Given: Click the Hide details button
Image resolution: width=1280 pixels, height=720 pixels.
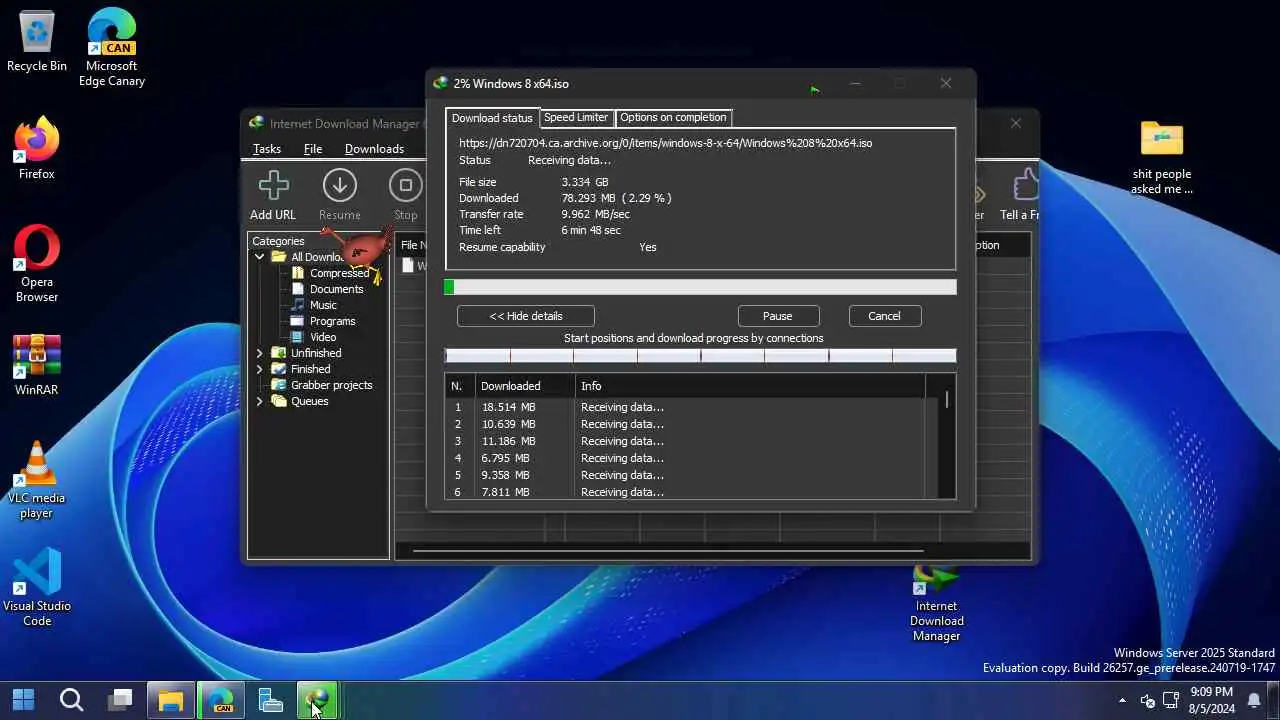Looking at the screenshot, I should pos(526,316).
